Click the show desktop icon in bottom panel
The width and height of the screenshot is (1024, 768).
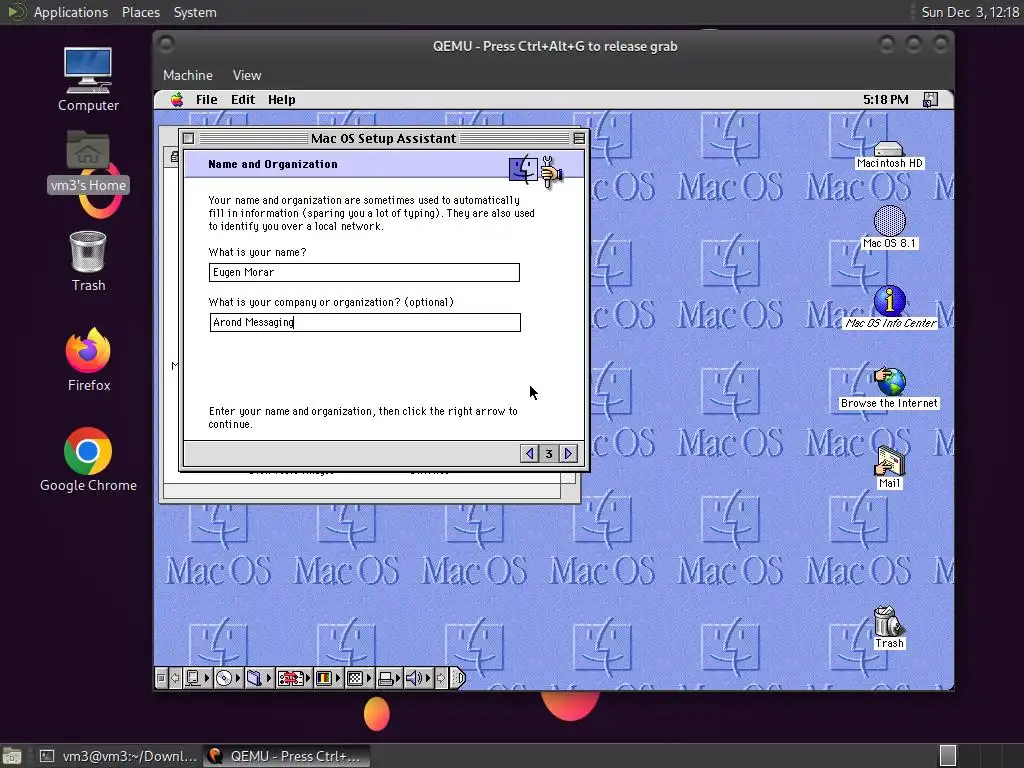tap(12, 756)
